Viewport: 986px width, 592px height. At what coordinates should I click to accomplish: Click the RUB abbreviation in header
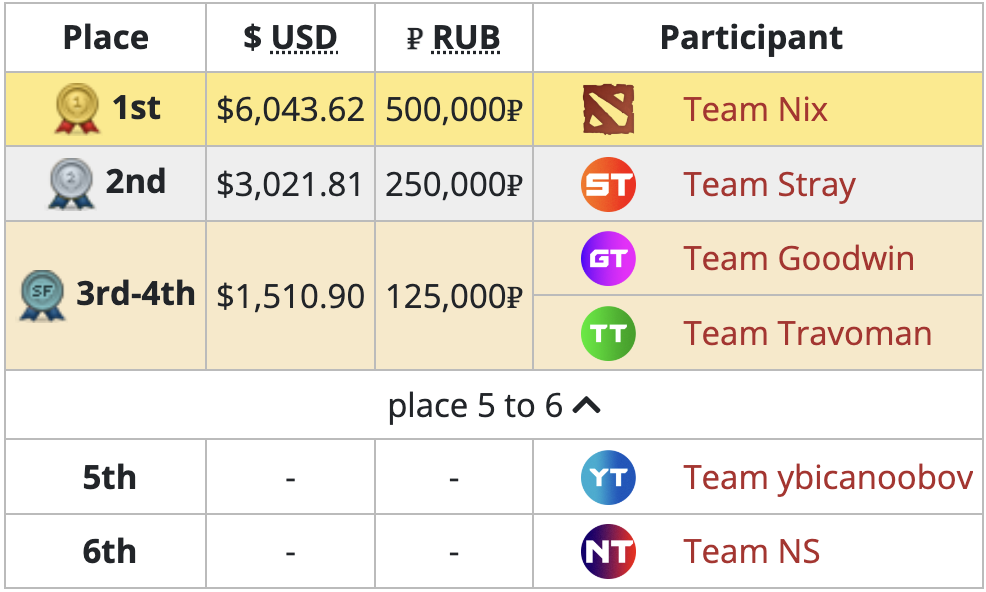466,38
